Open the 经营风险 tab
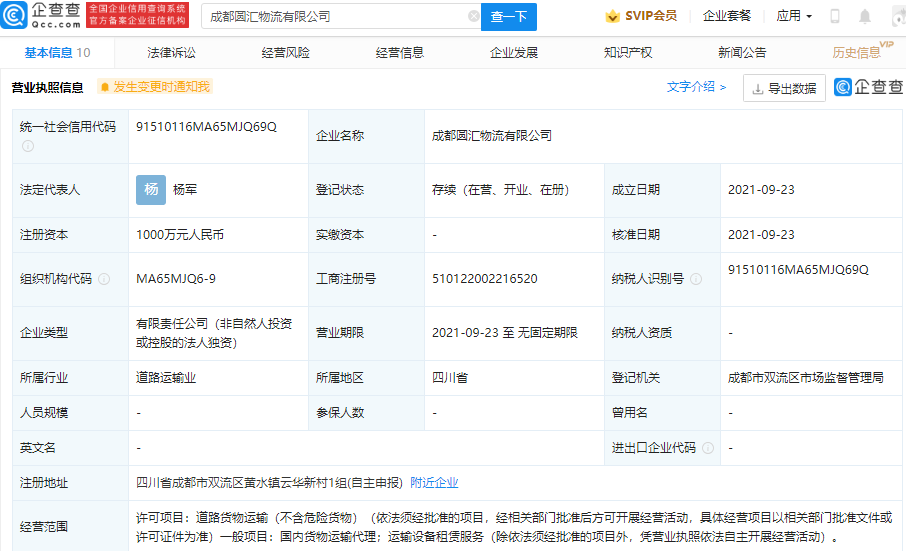The image size is (906, 551). click(x=285, y=53)
